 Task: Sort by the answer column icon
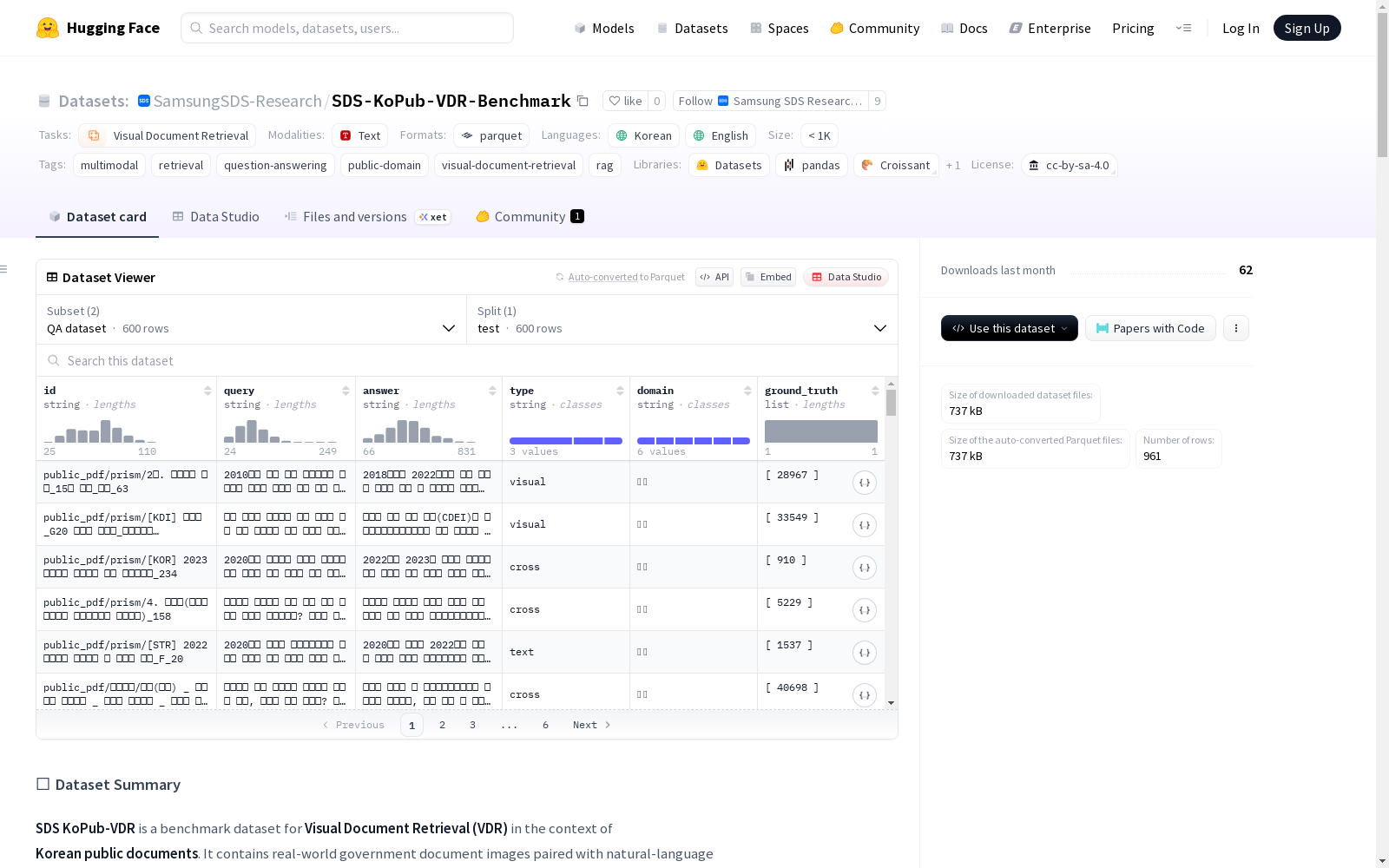[x=492, y=391]
